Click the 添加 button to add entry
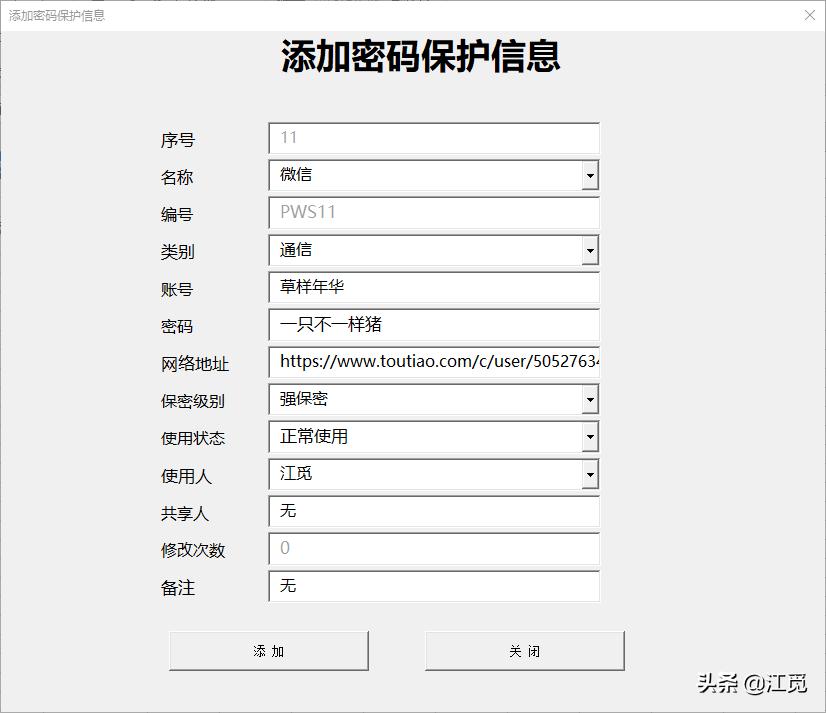Screen dimensions: 826x713 tap(268, 650)
